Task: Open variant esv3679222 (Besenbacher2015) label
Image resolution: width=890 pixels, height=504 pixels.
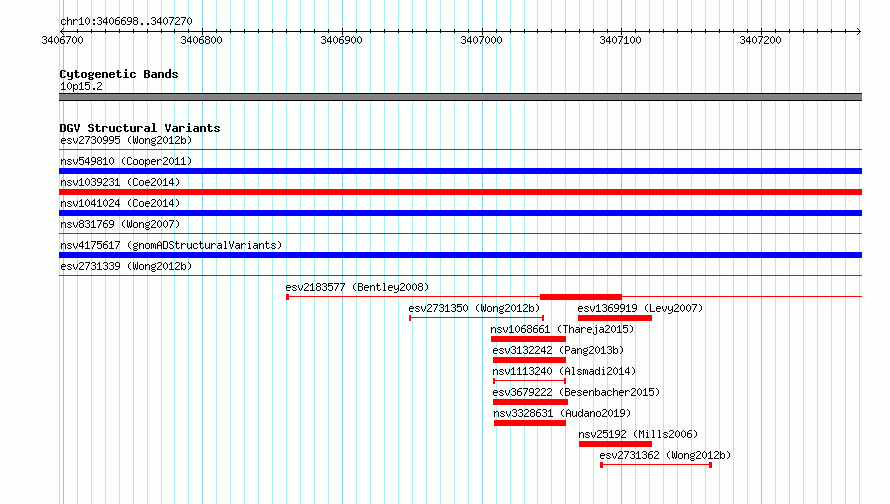Action: point(576,392)
